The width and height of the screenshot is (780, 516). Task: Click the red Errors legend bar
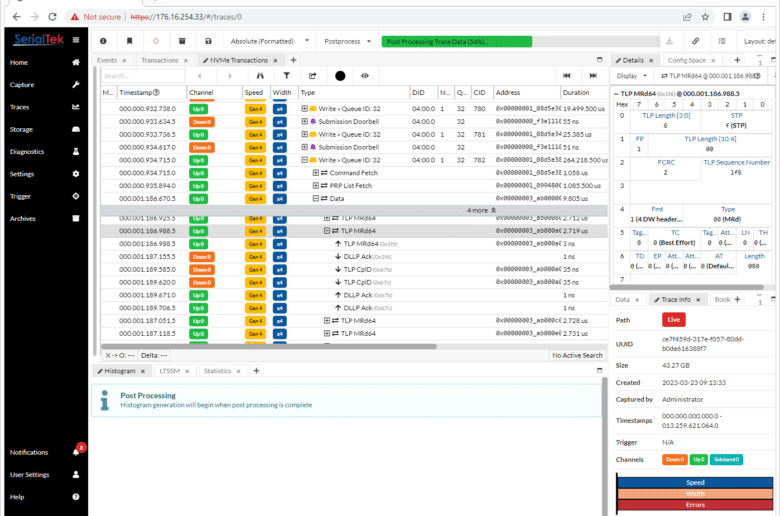[695, 505]
